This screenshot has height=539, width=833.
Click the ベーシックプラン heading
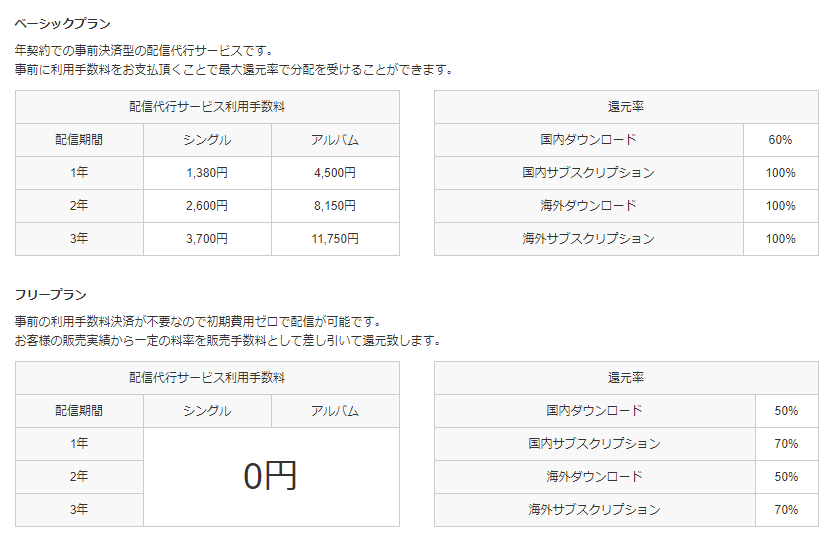click(x=63, y=23)
